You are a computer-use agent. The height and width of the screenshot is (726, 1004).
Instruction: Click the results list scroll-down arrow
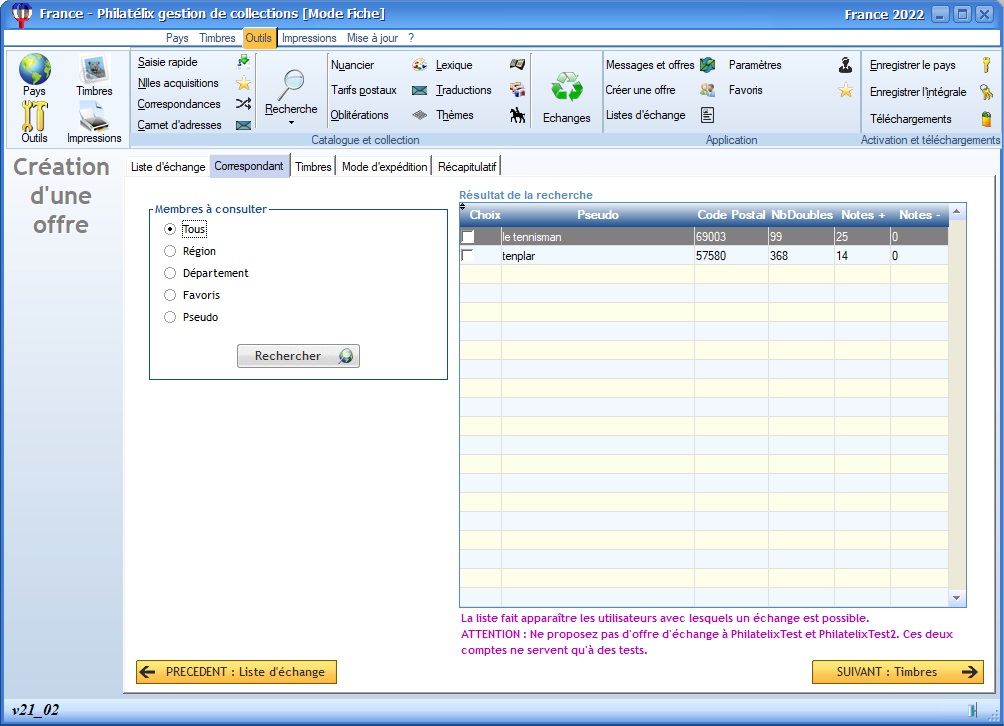coord(957,598)
